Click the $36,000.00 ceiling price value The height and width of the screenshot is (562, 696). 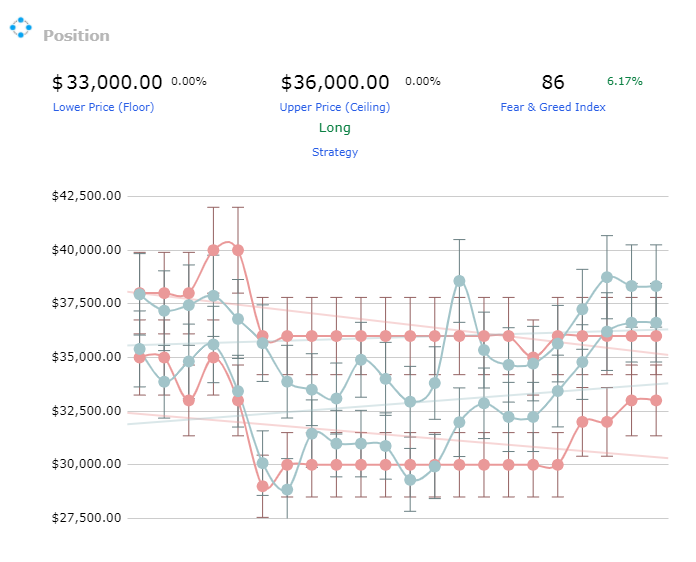335,83
